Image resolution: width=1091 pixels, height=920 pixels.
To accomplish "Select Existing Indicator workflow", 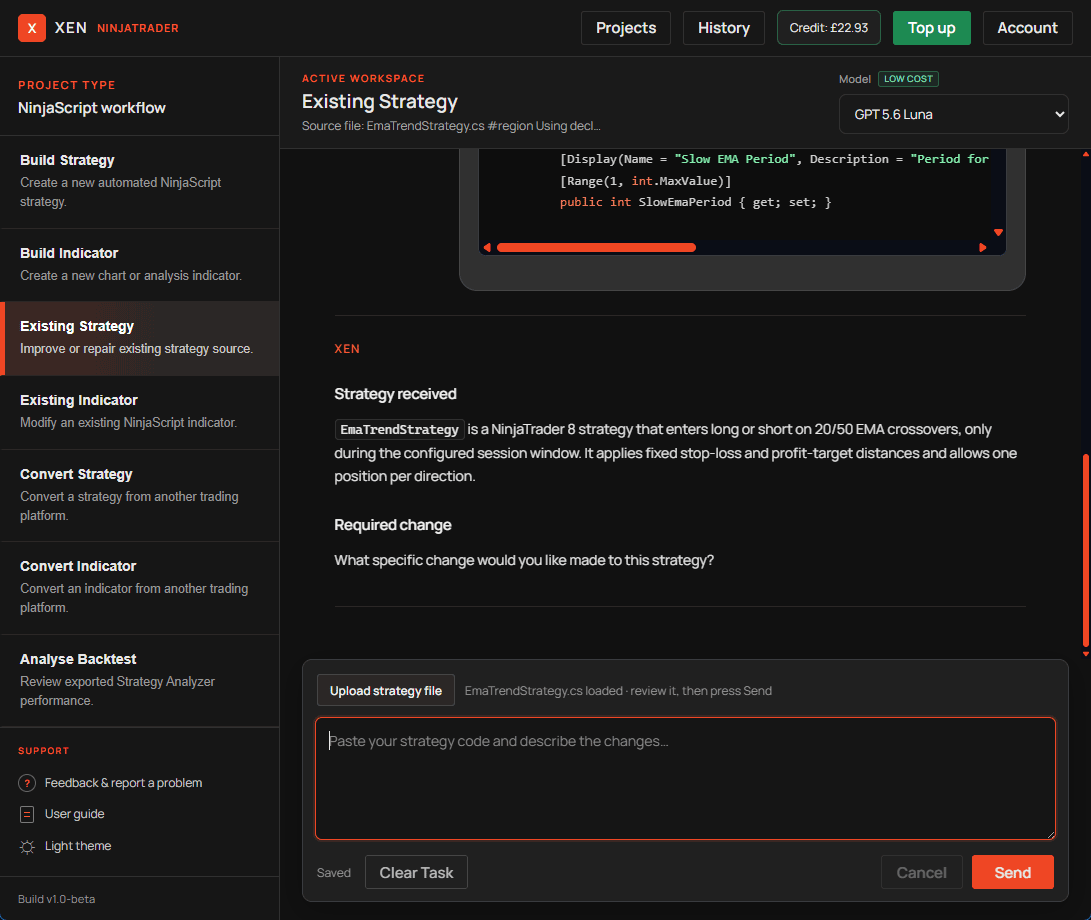I will pyautogui.click(x=140, y=412).
